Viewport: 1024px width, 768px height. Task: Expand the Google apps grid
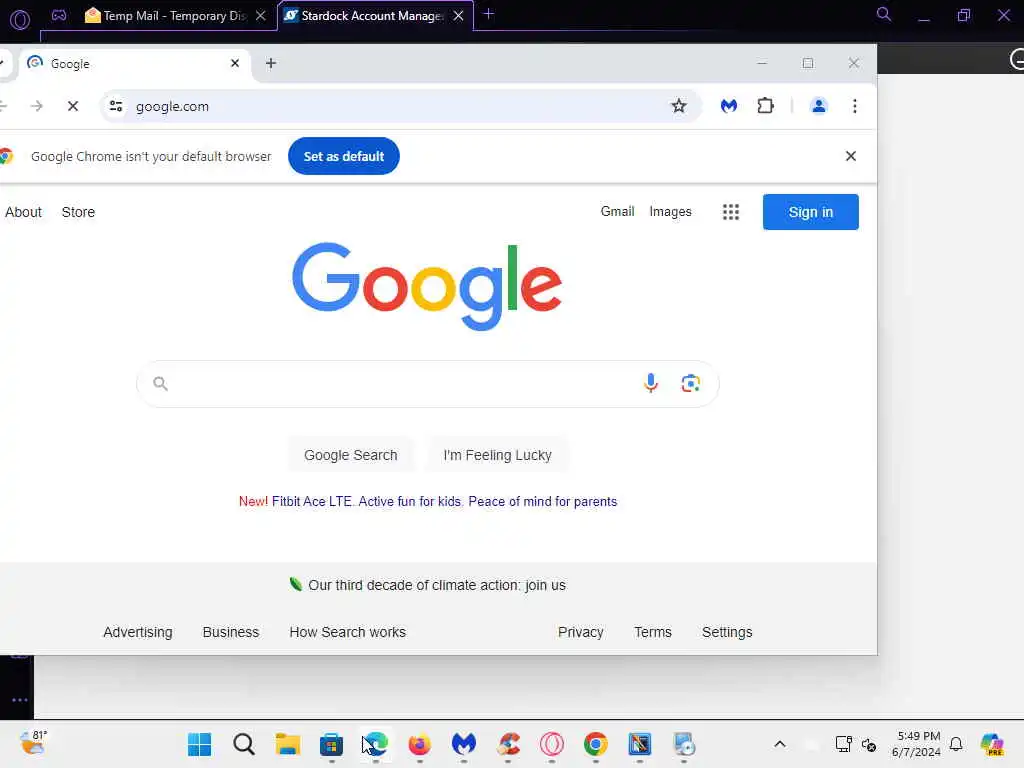[731, 212]
